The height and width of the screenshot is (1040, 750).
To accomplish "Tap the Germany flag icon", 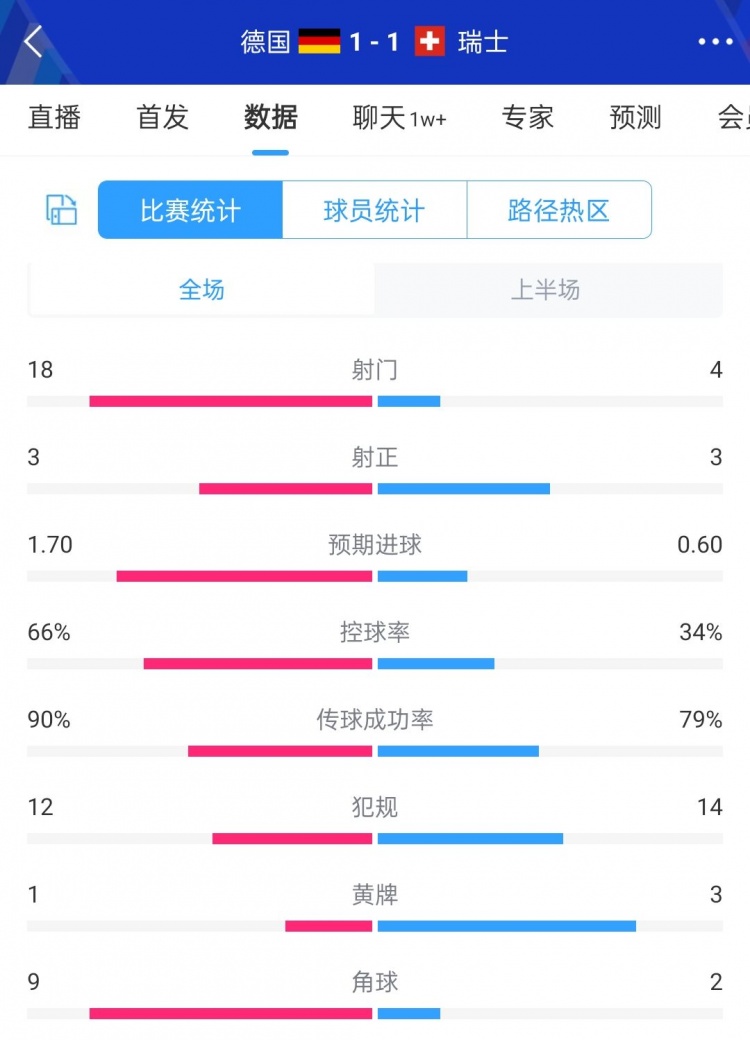I will pyautogui.click(x=319, y=42).
